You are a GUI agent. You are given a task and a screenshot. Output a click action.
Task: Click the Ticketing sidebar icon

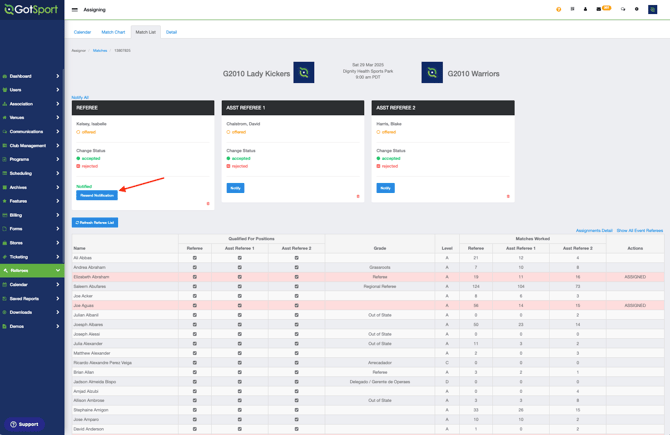5,257
